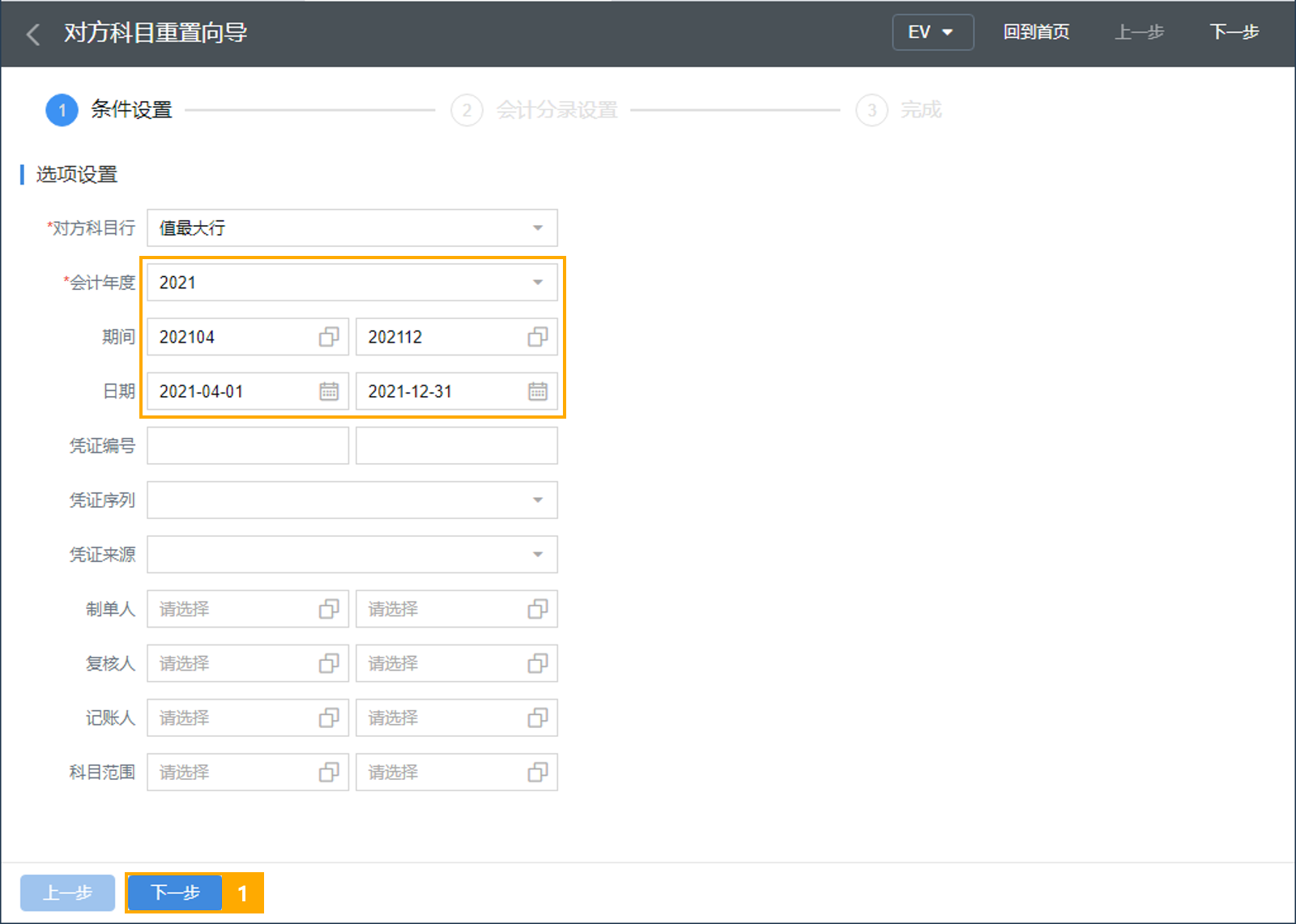The image size is (1296, 924).
Task: Open lookup icon in 期间 end field 202112
Action: pos(538,337)
